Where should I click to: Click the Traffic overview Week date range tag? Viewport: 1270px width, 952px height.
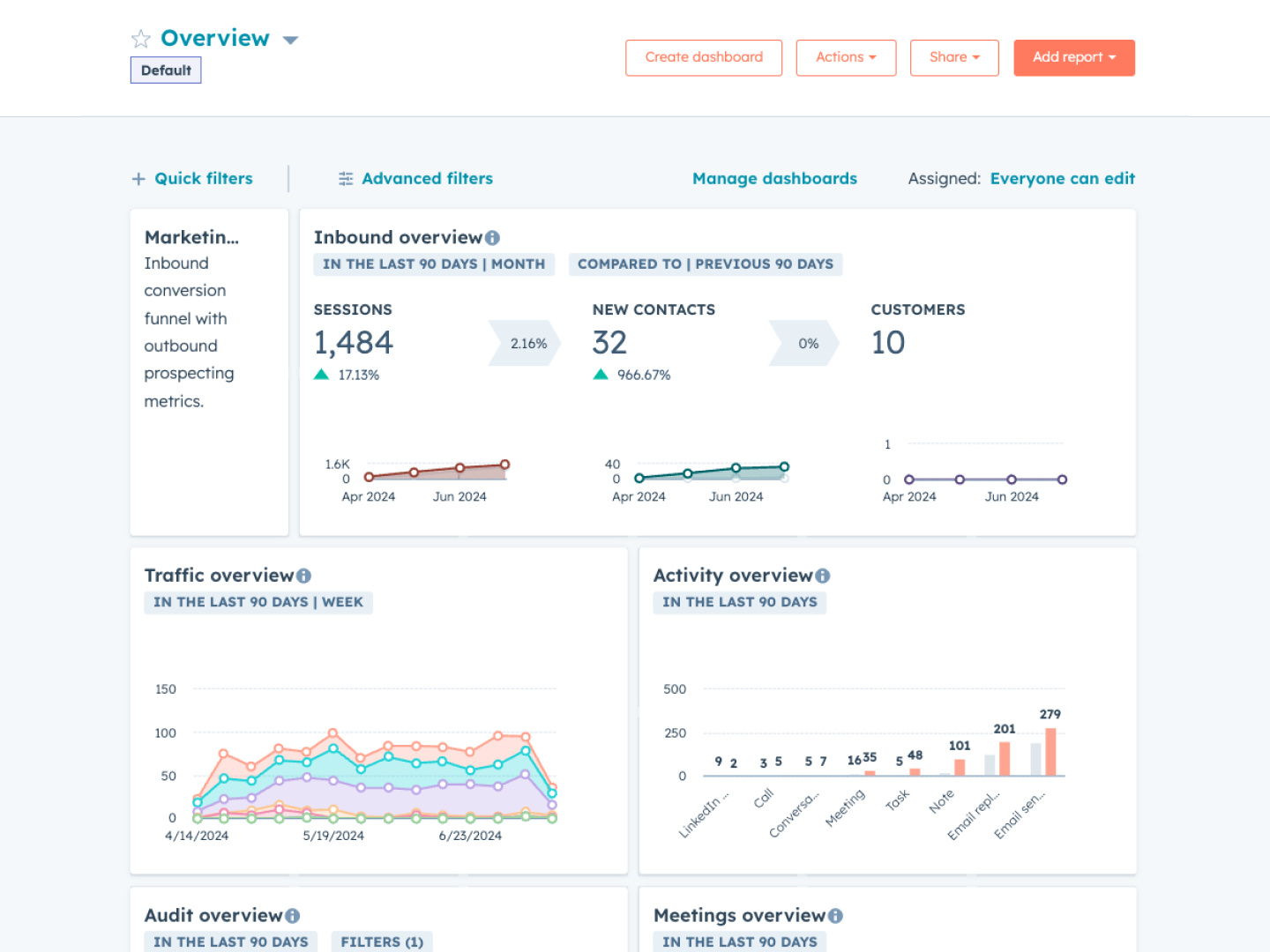[258, 602]
